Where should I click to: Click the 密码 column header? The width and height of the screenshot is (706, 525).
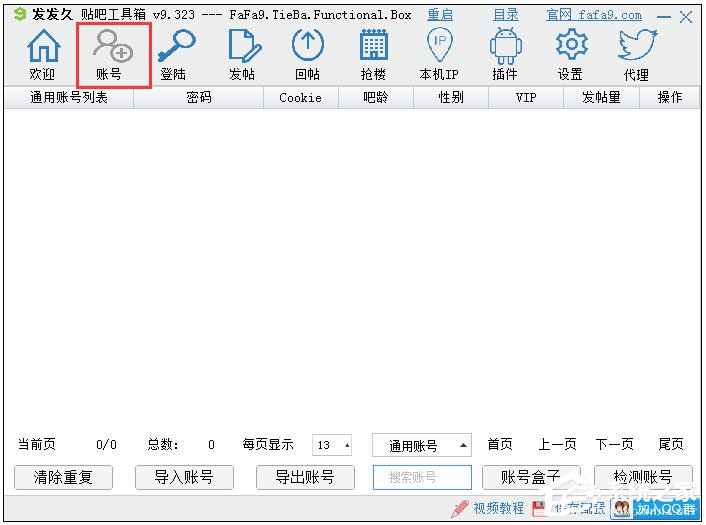pyautogui.click(x=199, y=97)
